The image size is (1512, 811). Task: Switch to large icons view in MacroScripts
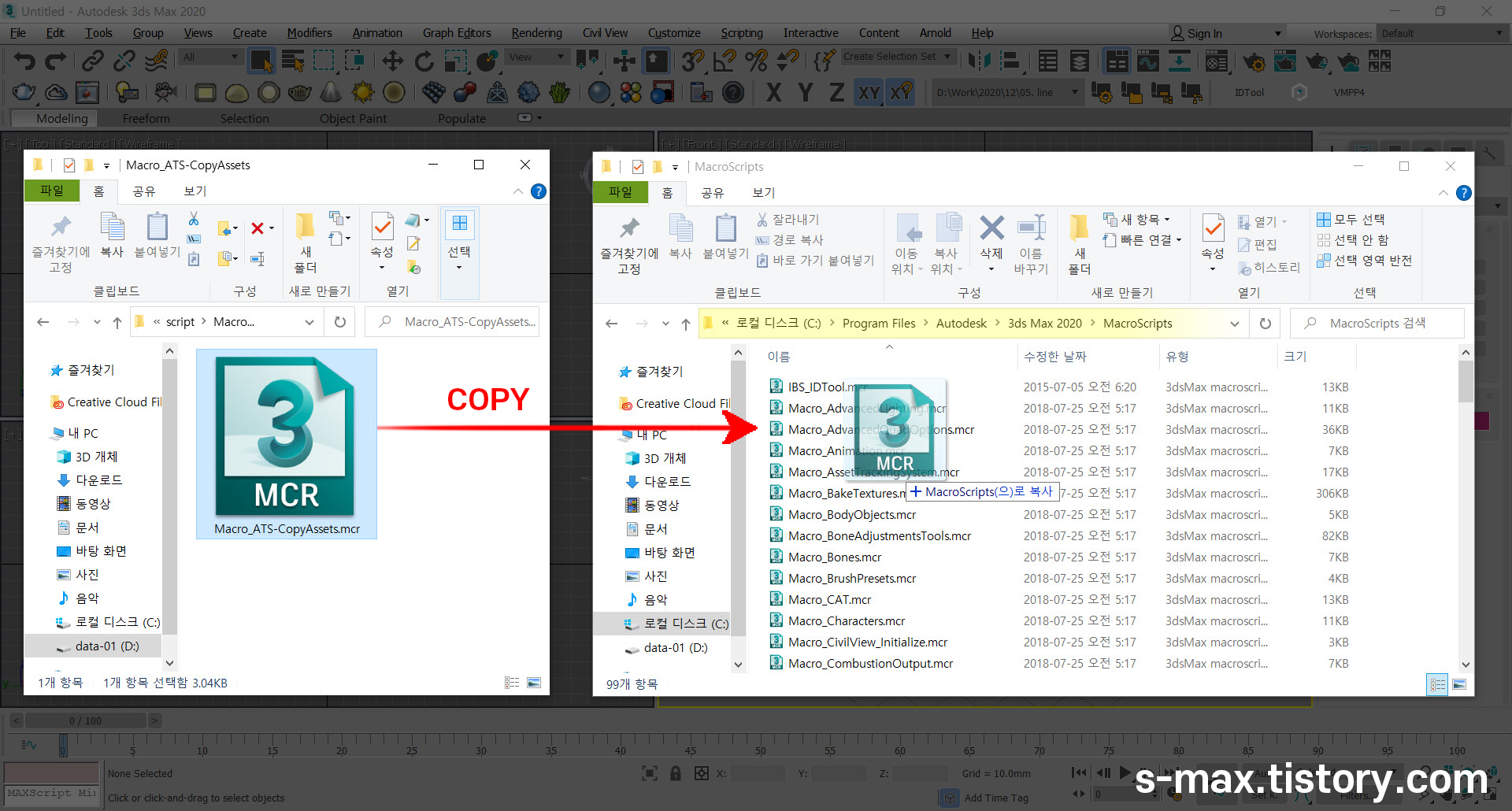coord(1458,684)
